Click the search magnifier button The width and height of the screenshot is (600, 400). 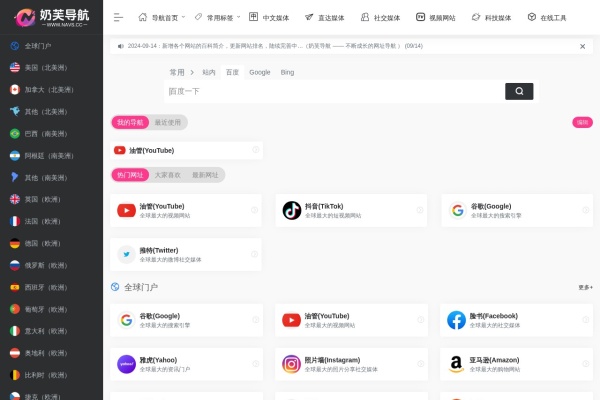519,91
